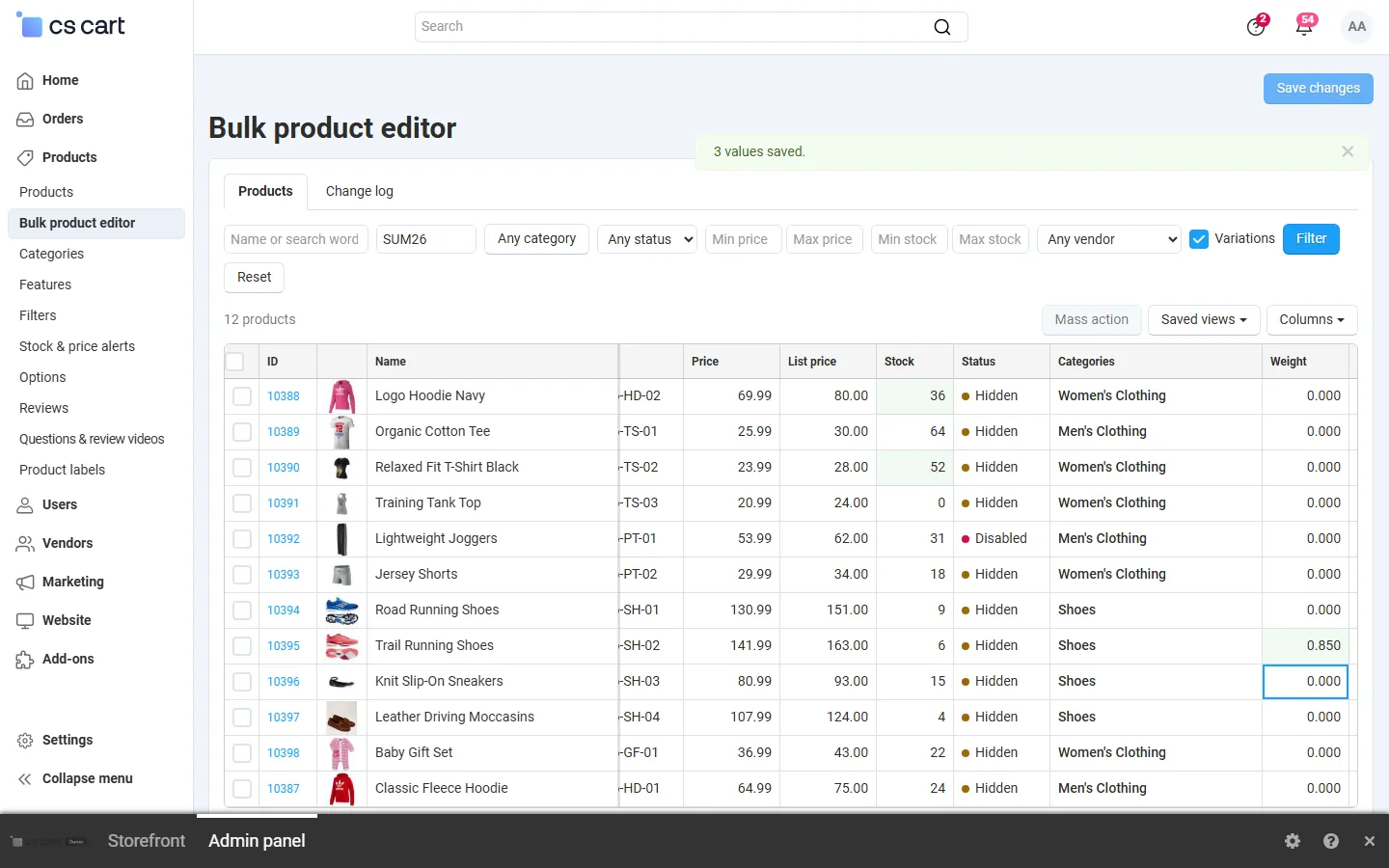1389x868 pixels.
Task: Click the Collapse menu chevrons icon
Action: pyautogui.click(x=25, y=779)
